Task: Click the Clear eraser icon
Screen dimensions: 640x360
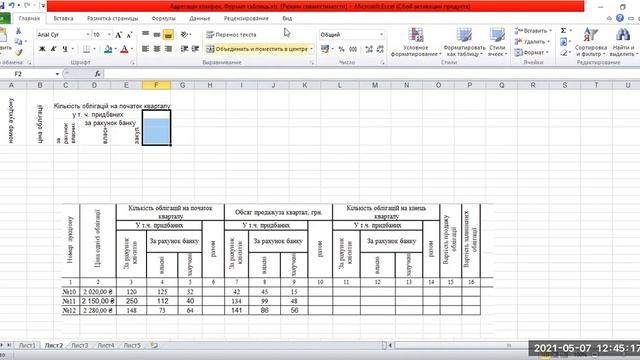Action: [x=563, y=53]
